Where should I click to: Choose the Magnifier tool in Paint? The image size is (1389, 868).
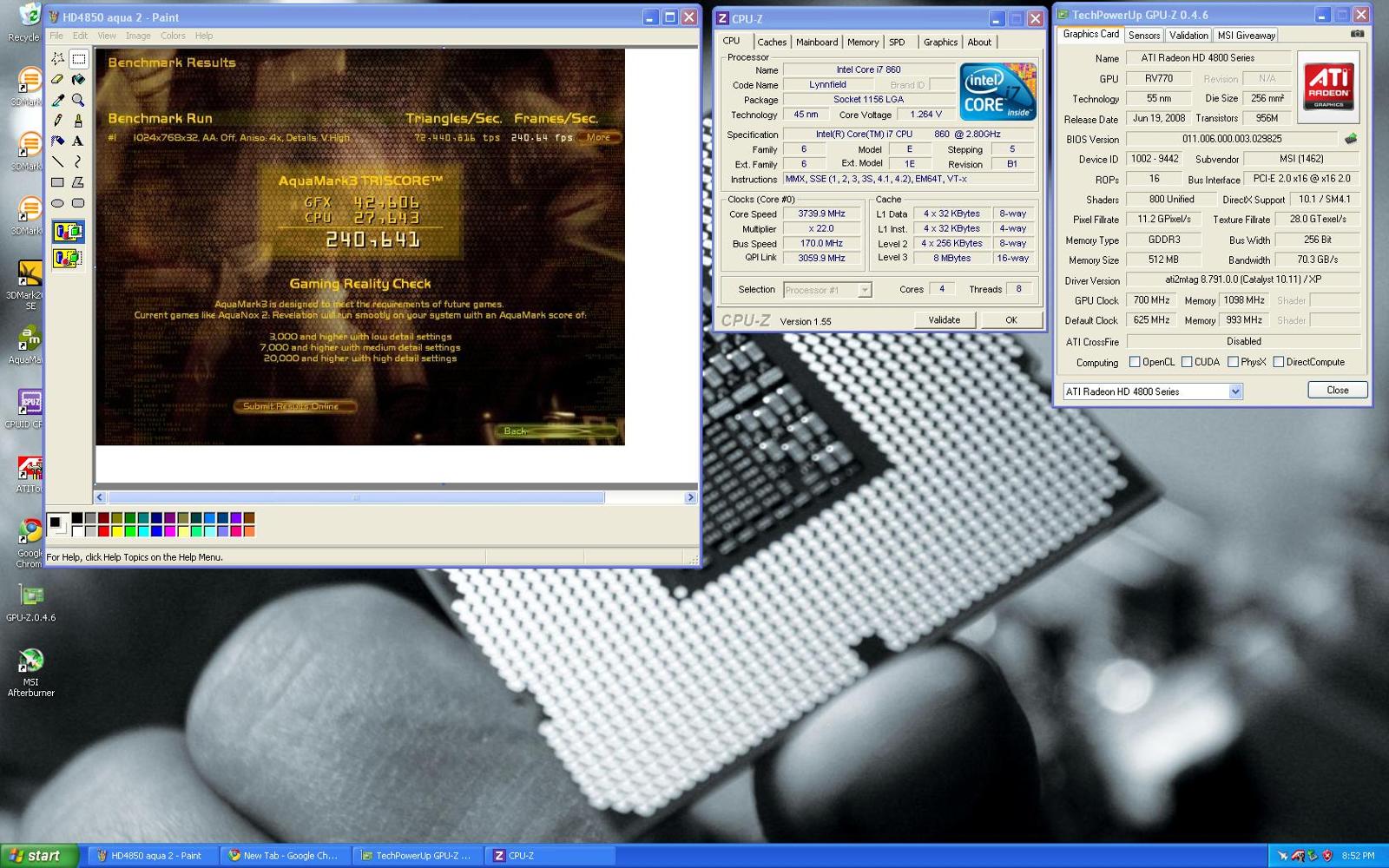[78, 100]
